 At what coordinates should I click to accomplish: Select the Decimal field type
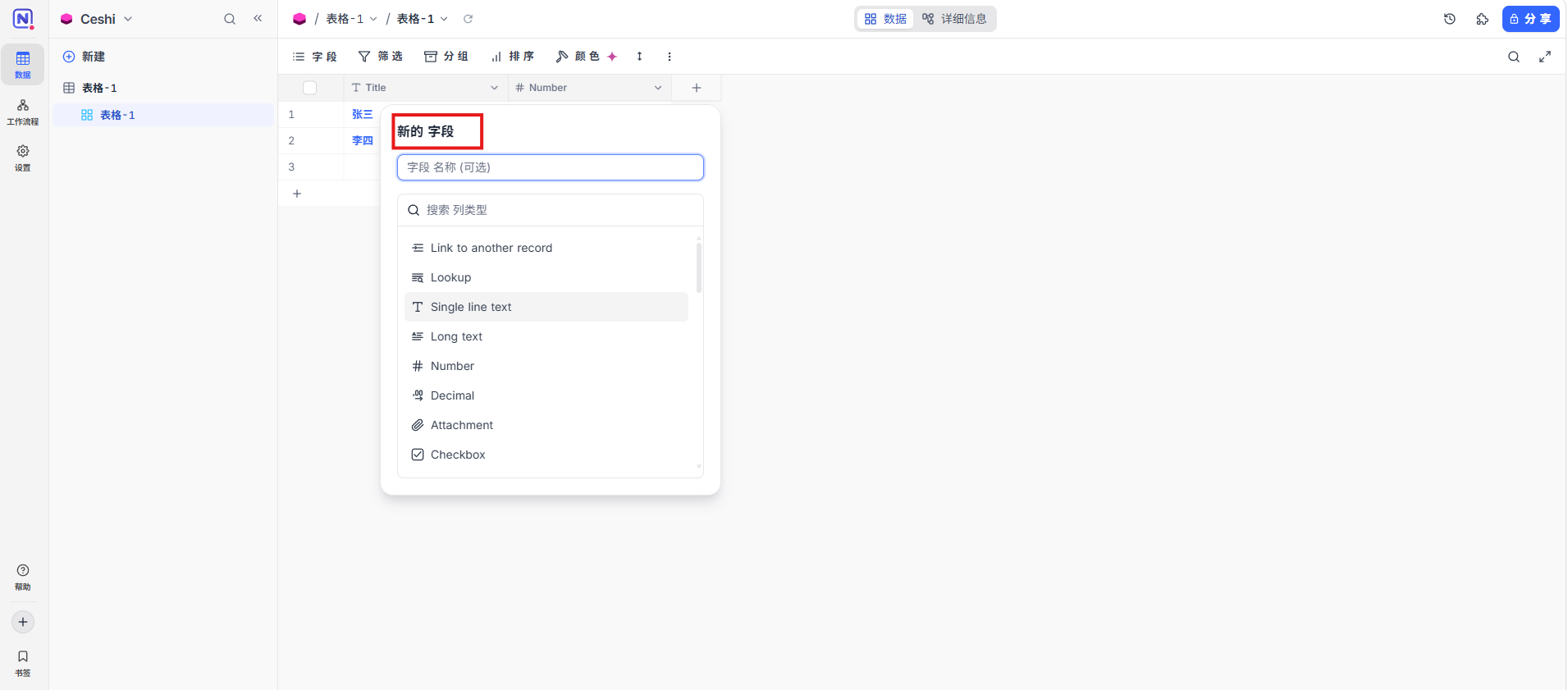[546, 395]
